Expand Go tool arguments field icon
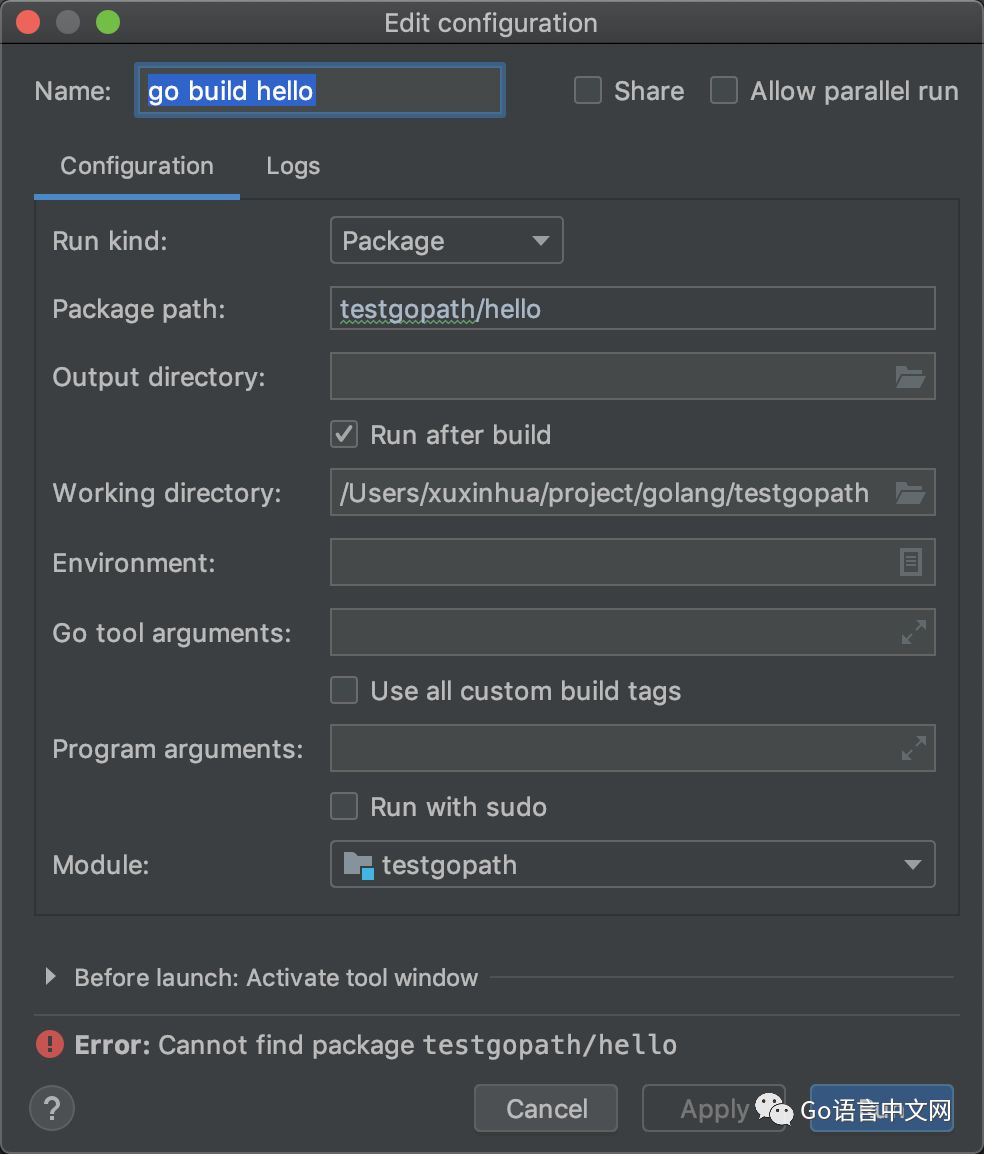The image size is (984, 1154). point(913,633)
